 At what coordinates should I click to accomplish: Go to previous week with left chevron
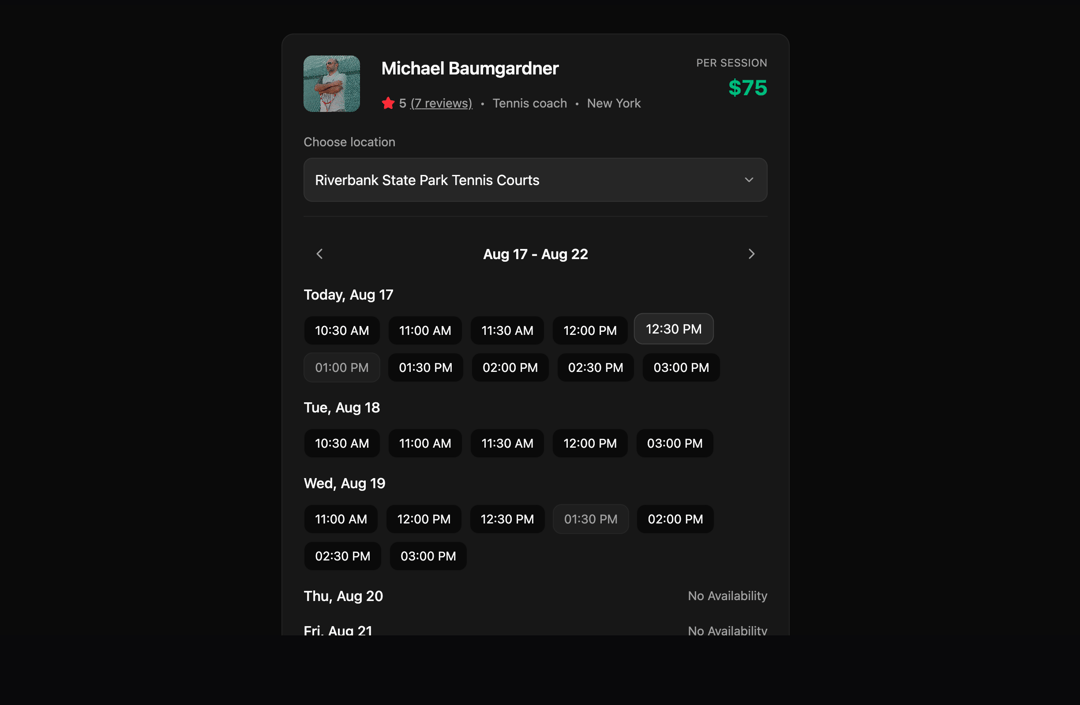pyautogui.click(x=320, y=254)
